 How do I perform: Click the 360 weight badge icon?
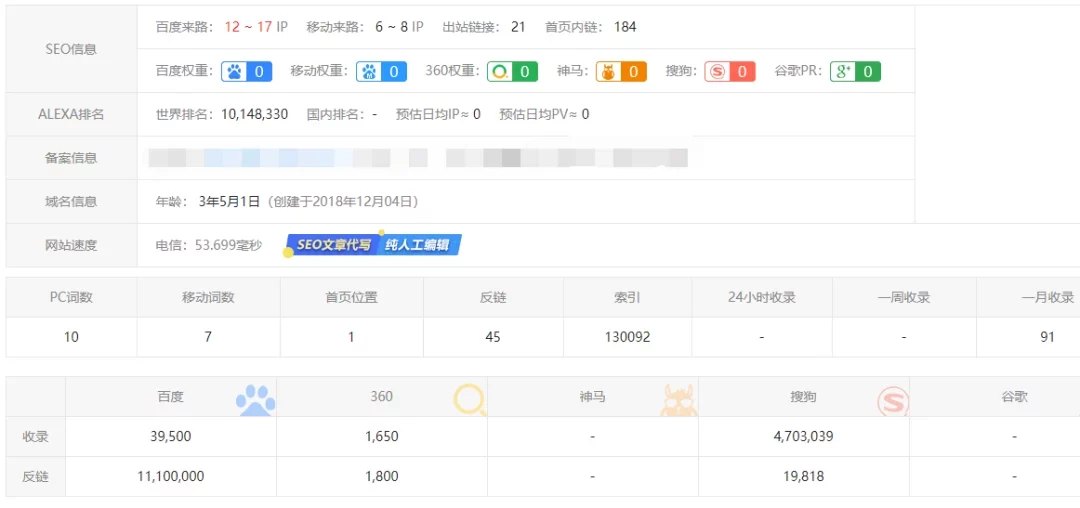tap(512, 71)
